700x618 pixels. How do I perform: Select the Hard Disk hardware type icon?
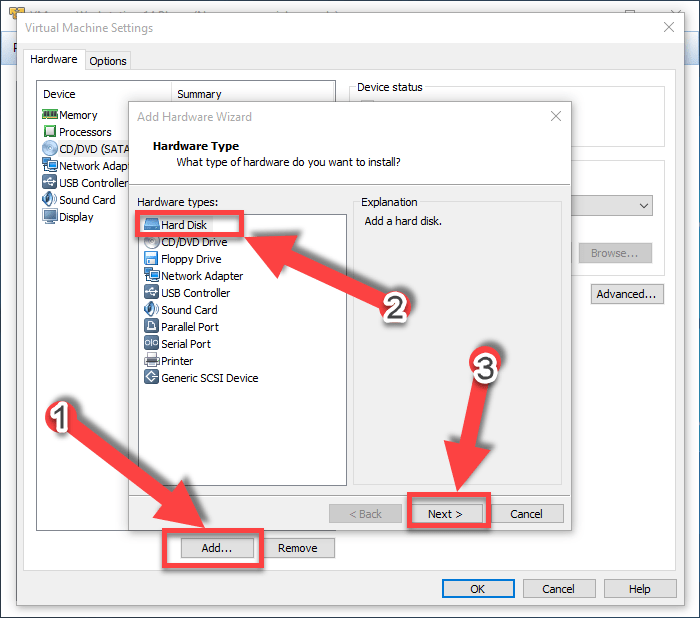[x=151, y=225]
